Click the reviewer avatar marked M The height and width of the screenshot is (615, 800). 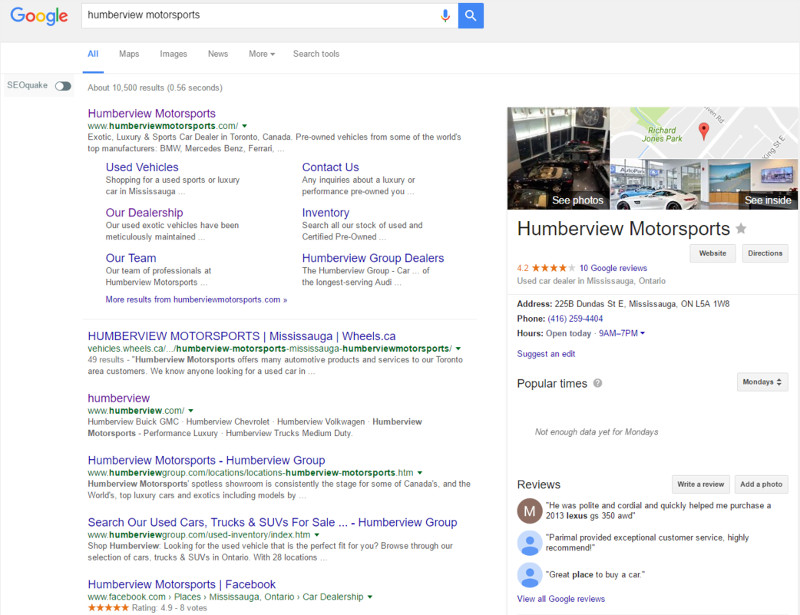pyautogui.click(x=530, y=512)
